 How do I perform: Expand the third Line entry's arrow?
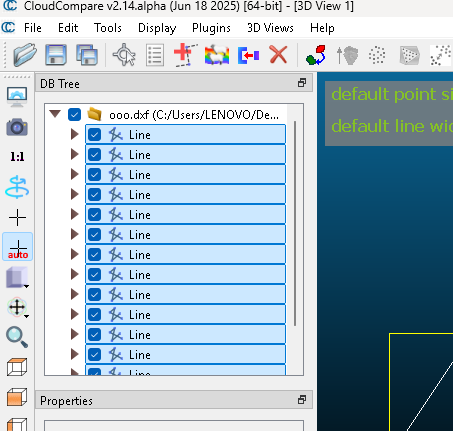pyautogui.click(x=75, y=175)
